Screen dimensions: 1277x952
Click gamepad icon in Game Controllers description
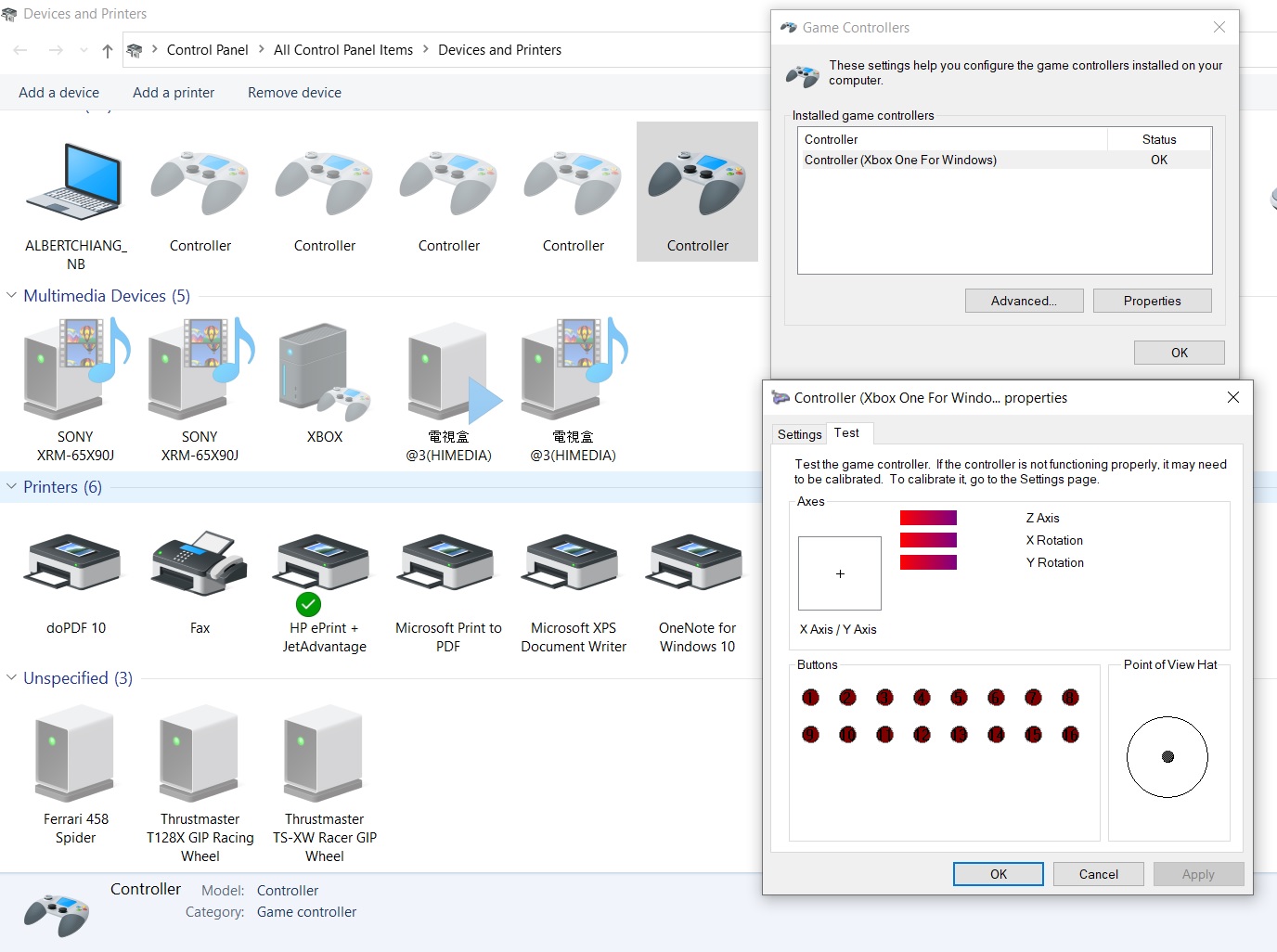(x=803, y=74)
